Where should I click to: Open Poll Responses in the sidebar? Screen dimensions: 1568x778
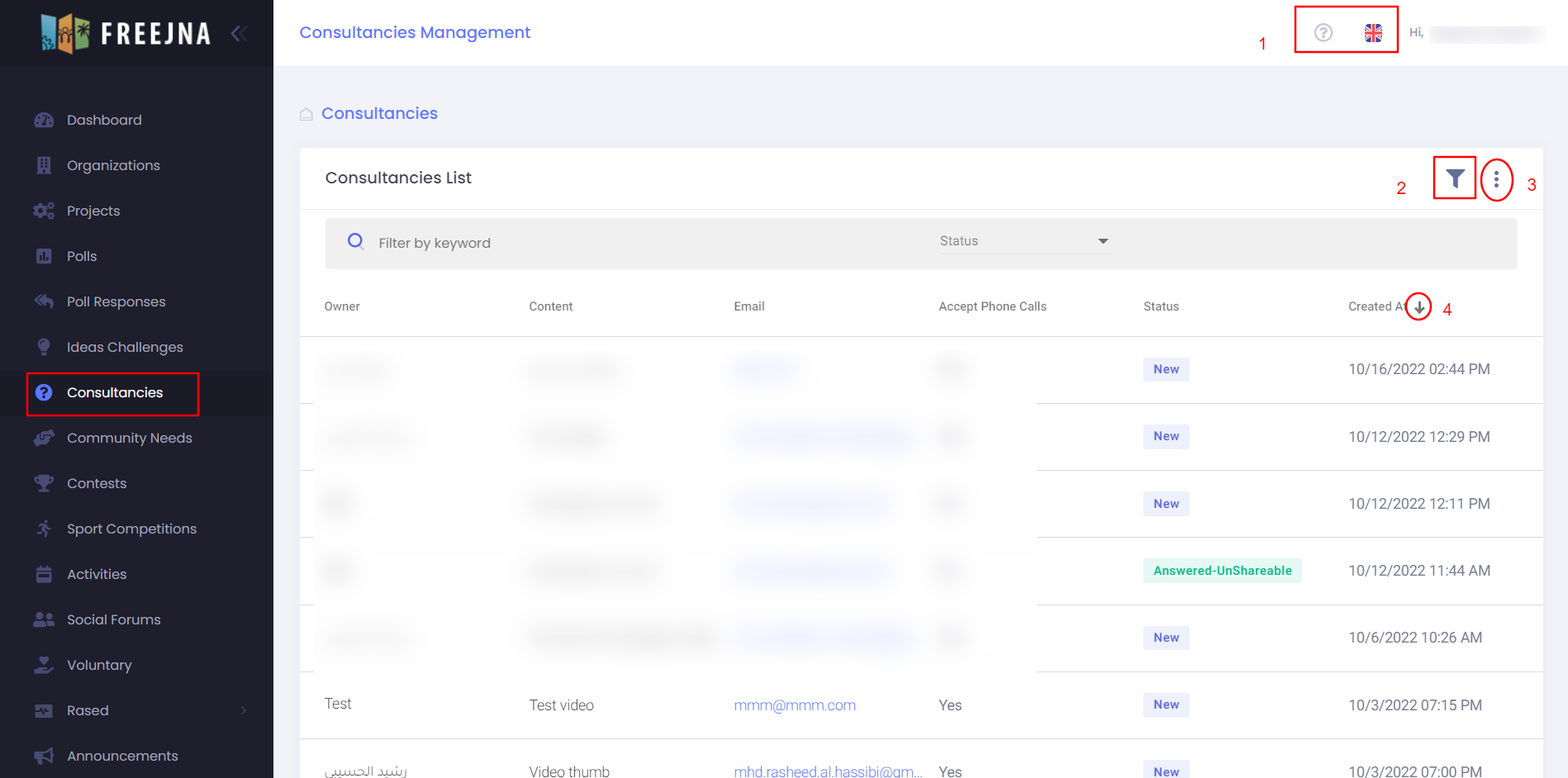[116, 301]
